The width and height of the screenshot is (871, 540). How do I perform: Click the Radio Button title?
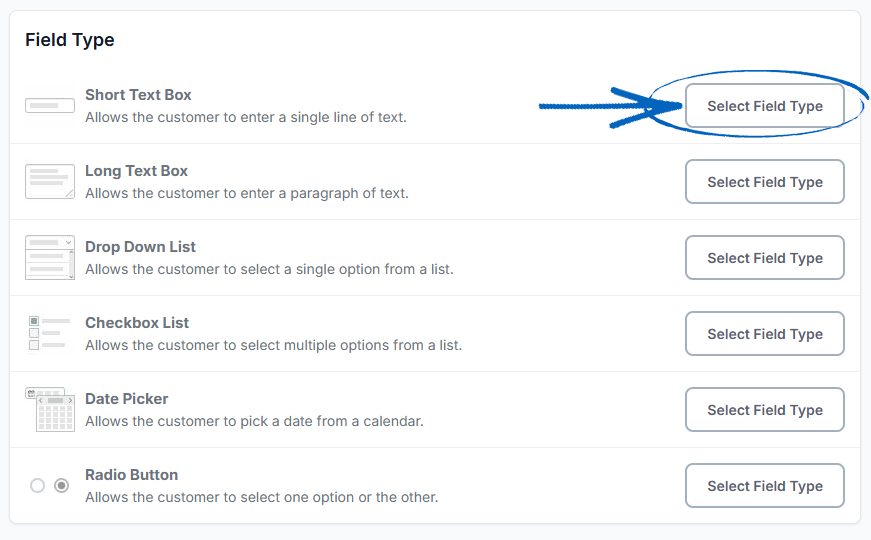point(132,475)
